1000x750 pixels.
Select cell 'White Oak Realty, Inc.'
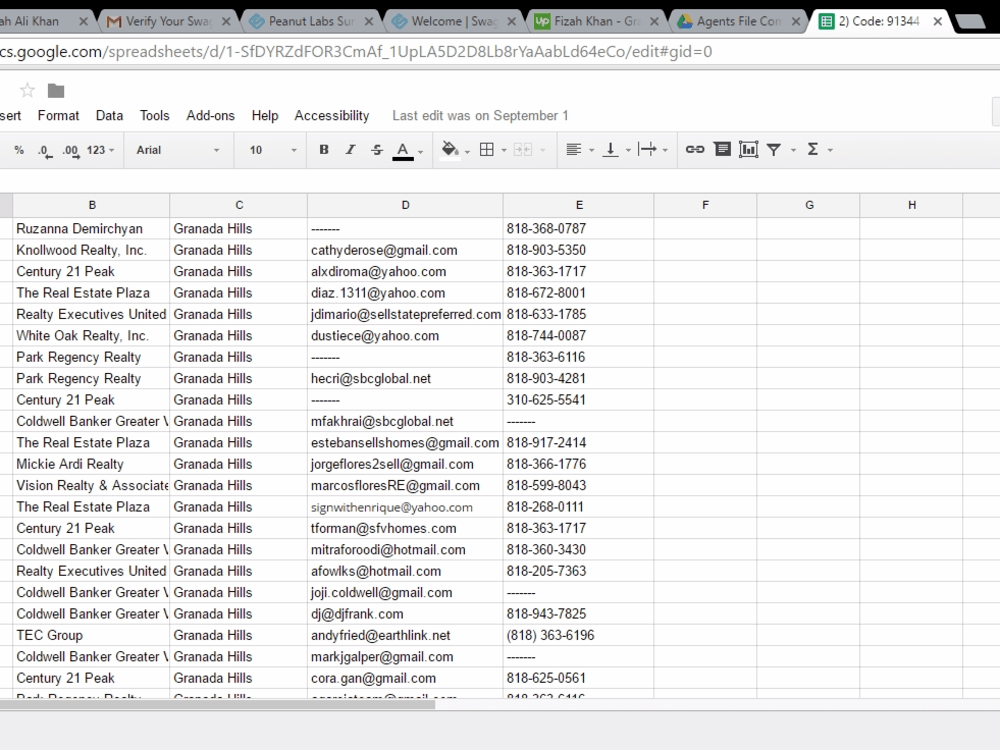pyautogui.click(x=91, y=335)
